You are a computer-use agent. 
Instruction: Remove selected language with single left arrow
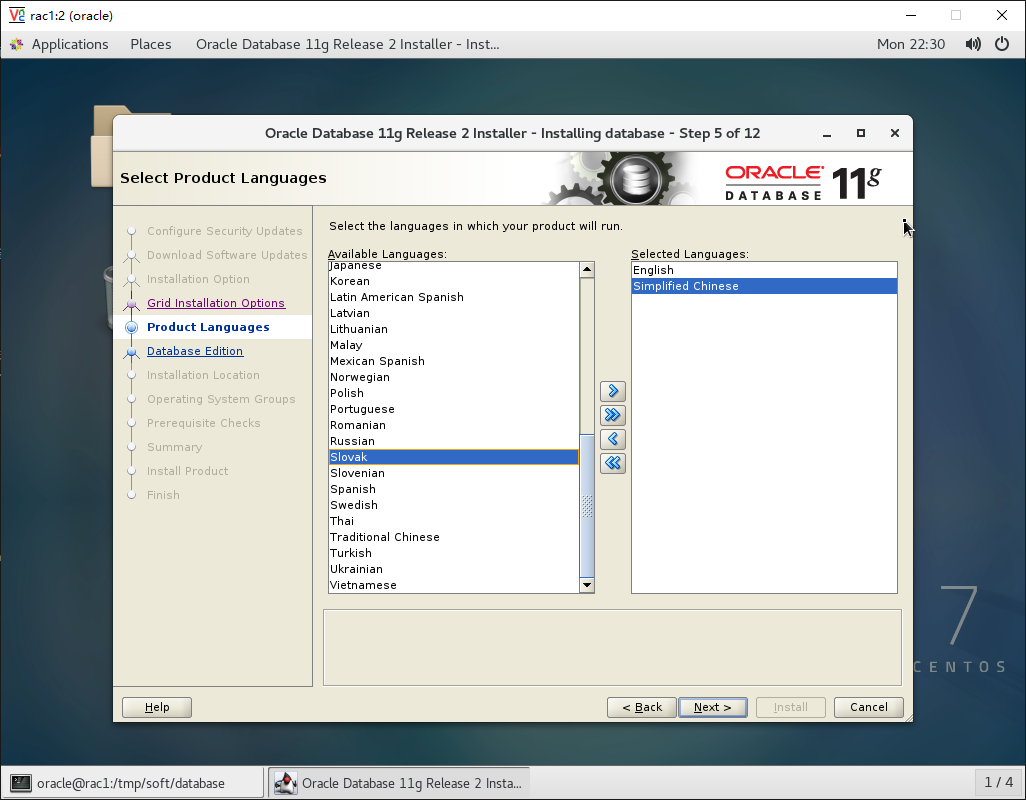(x=612, y=439)
